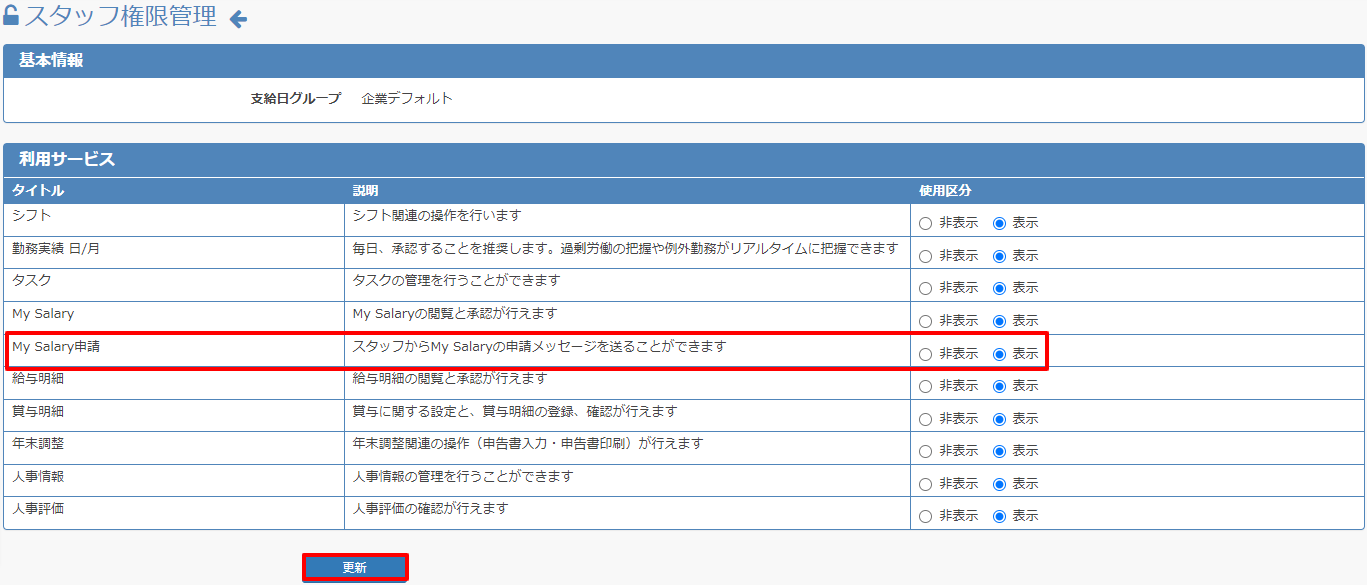This screenshot has height=585, width=1367.
Task: Set My Salary row to 表示
Action: pos(999,321)
